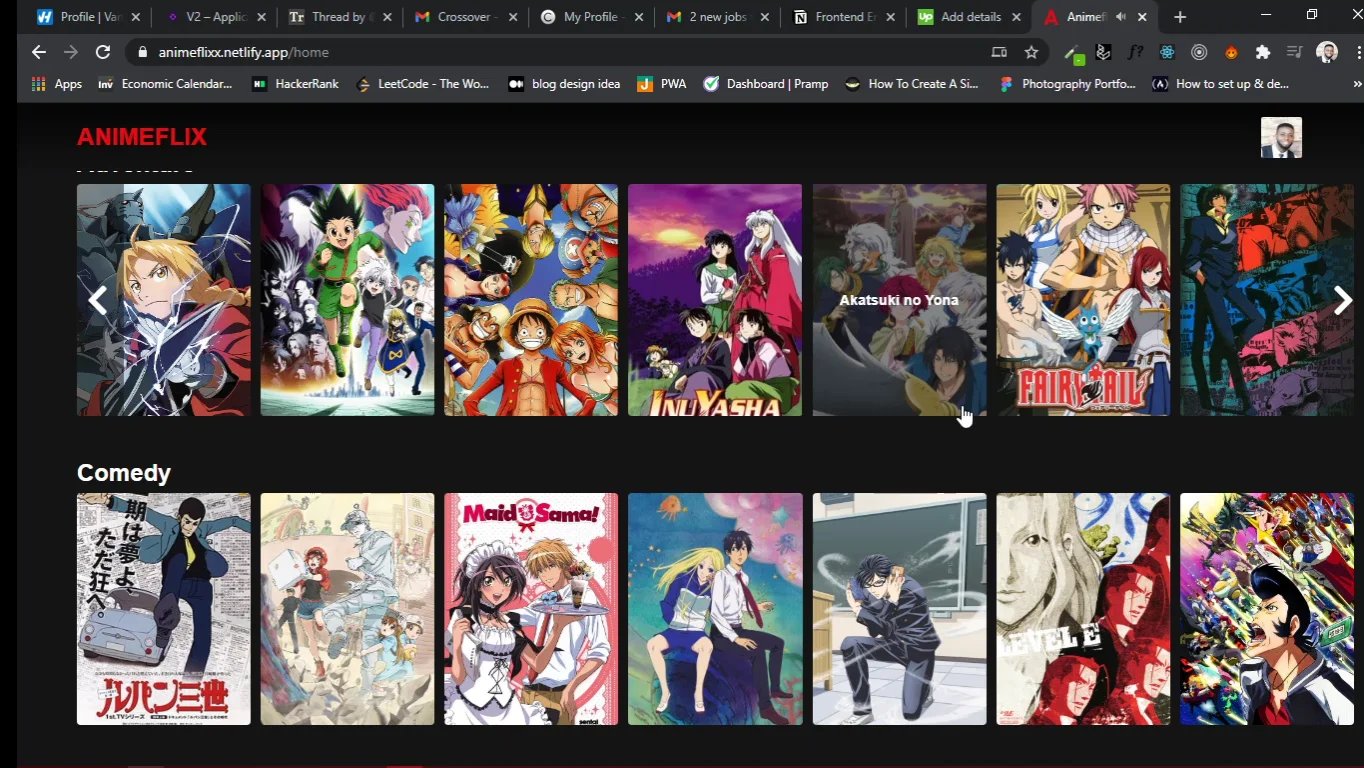Open the 'LeetCode - The Wo...' bookmark
The image size is (1364, 768).
tap(423, 84)
